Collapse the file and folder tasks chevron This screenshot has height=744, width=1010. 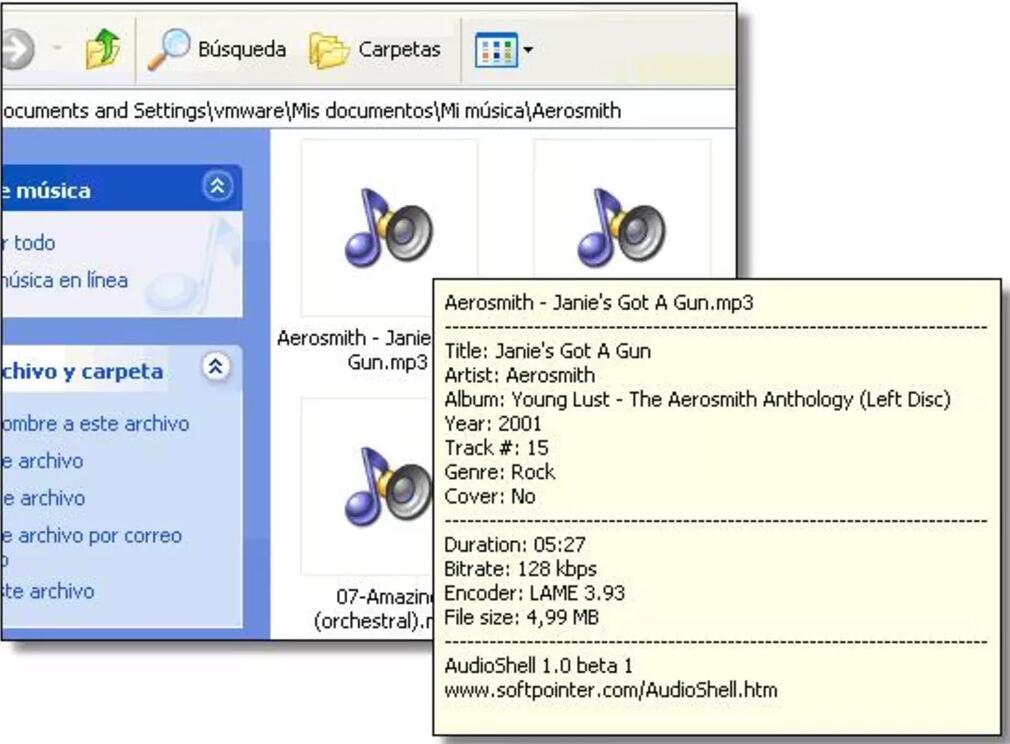[x=216, y=368]
